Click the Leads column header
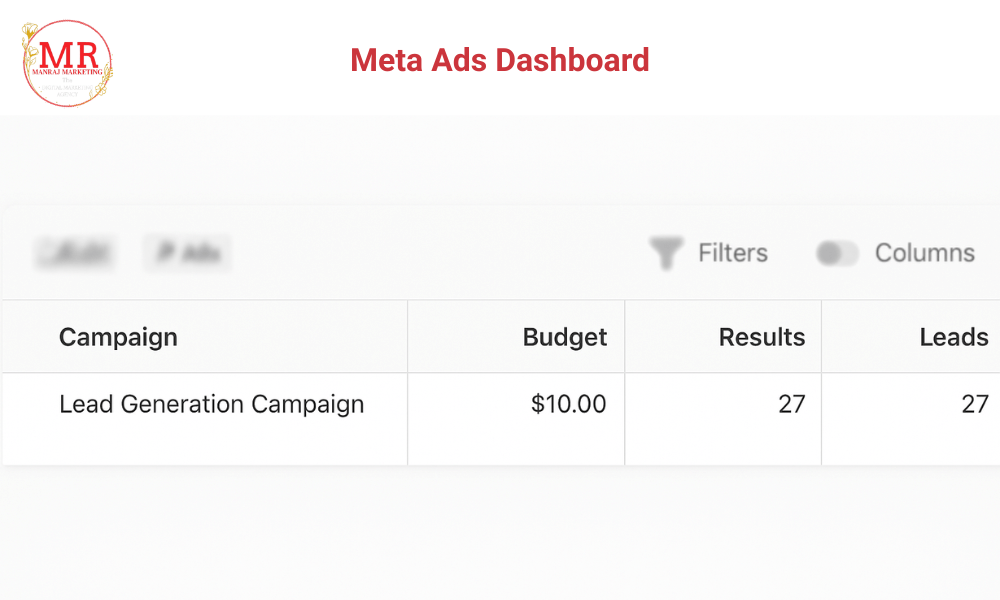 pyautogui.click(x=954, y=337)
